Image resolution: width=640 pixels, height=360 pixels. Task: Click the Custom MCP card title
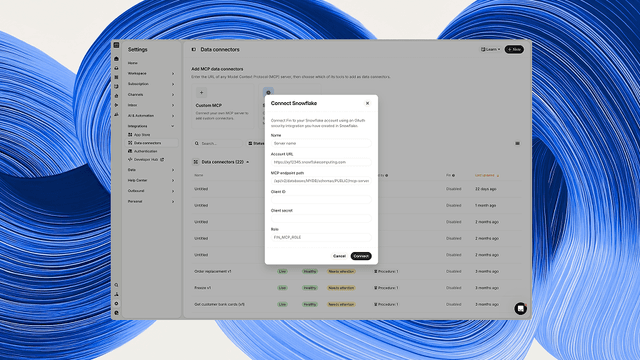point(209,105)
